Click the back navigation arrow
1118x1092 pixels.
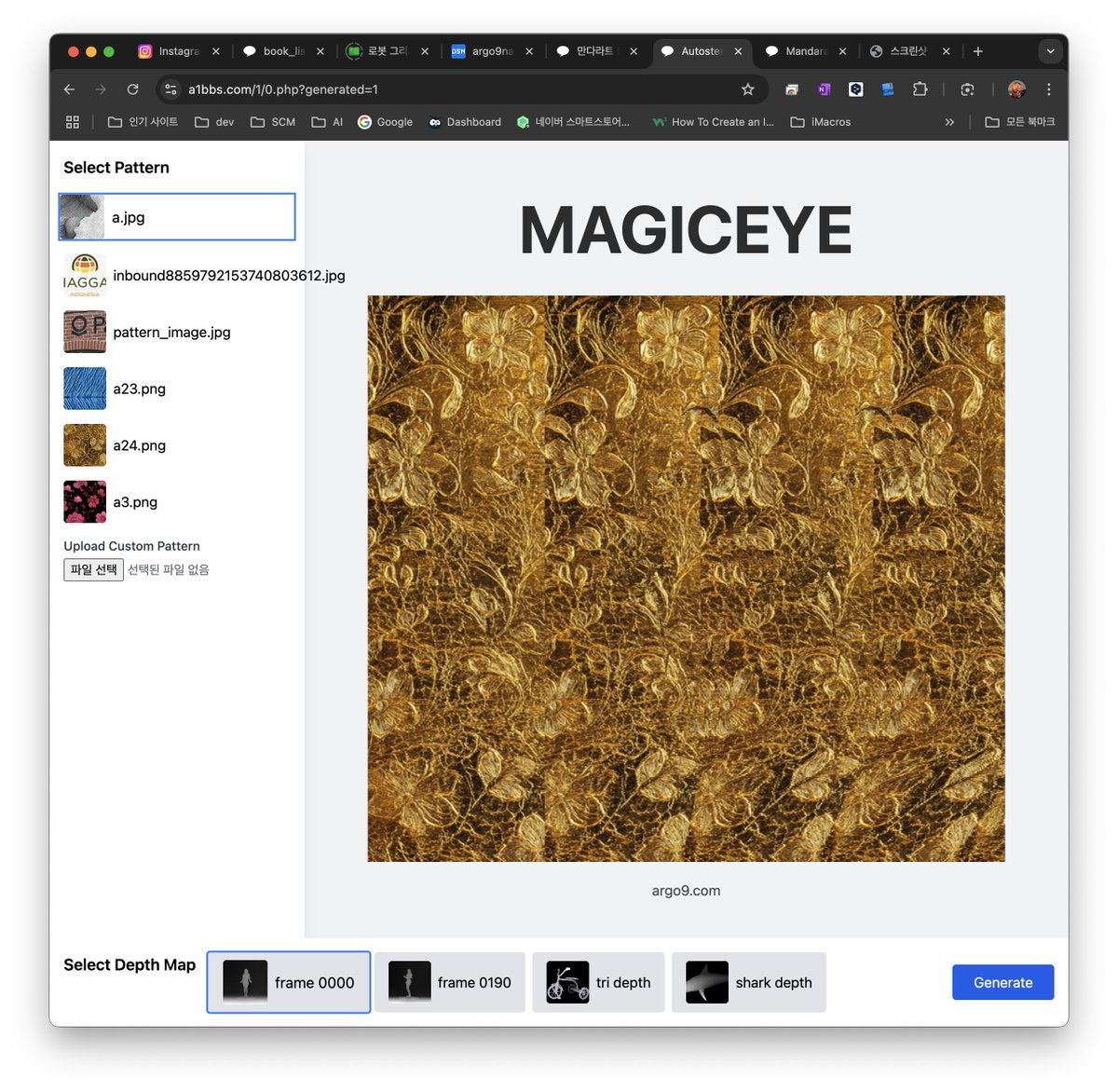coord(69,89)
